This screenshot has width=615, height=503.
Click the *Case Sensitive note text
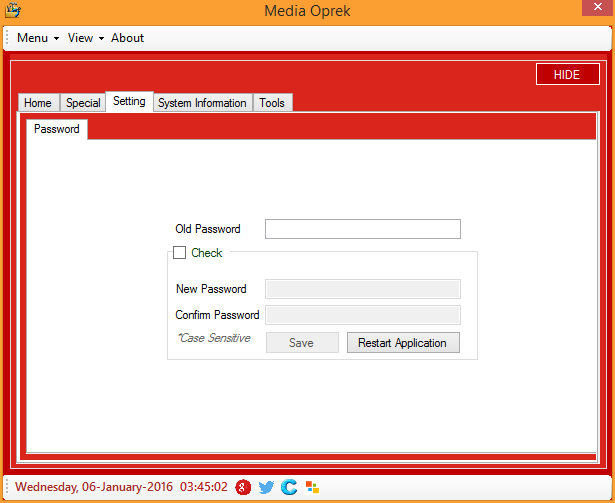point(214,338)
